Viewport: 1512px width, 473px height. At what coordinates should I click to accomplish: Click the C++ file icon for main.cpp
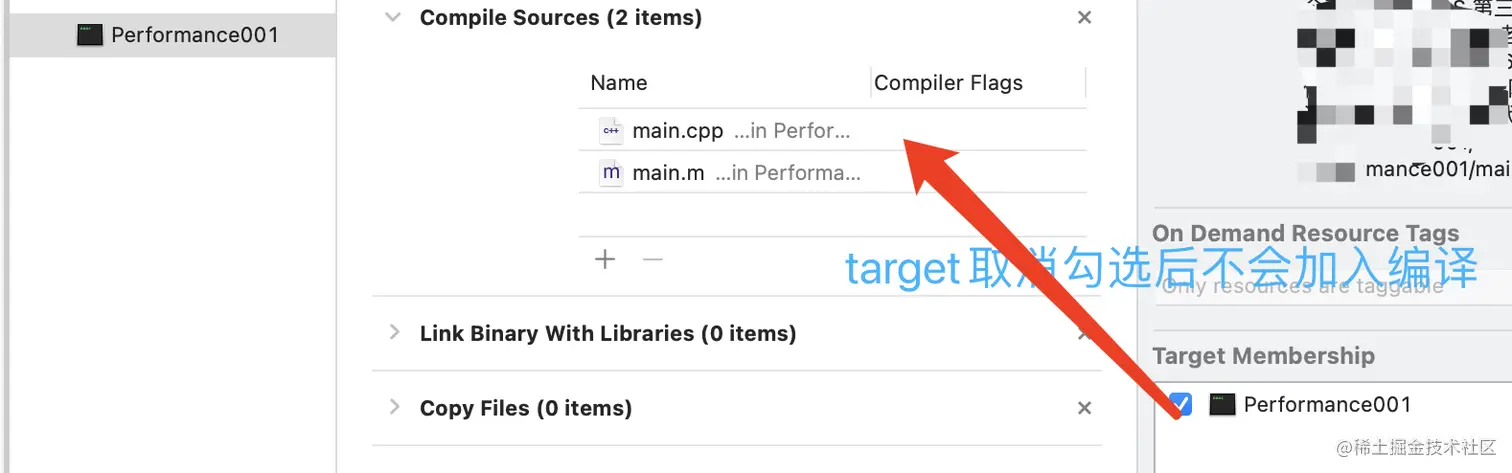(610, 130)
